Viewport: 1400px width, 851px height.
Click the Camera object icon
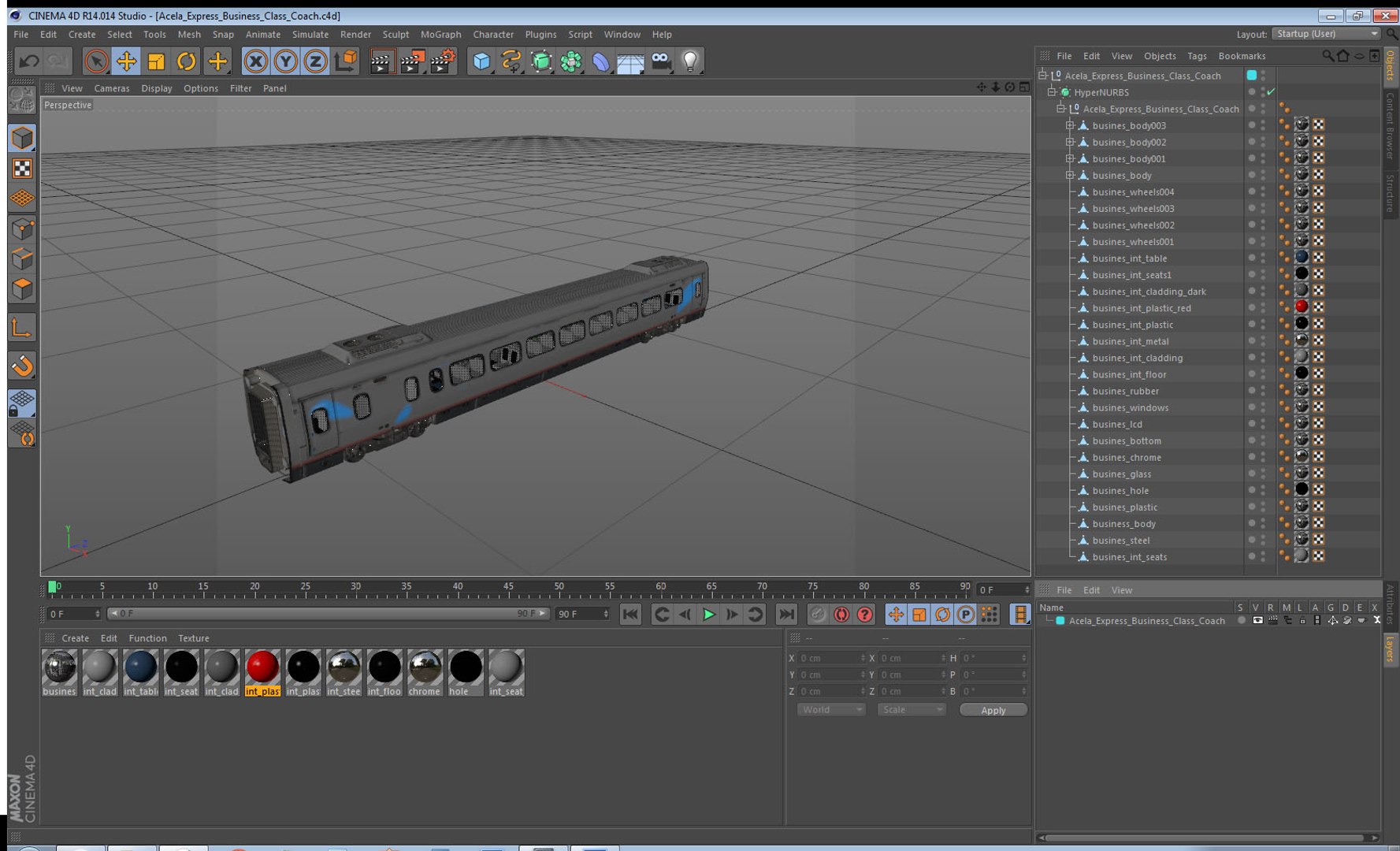661,61
